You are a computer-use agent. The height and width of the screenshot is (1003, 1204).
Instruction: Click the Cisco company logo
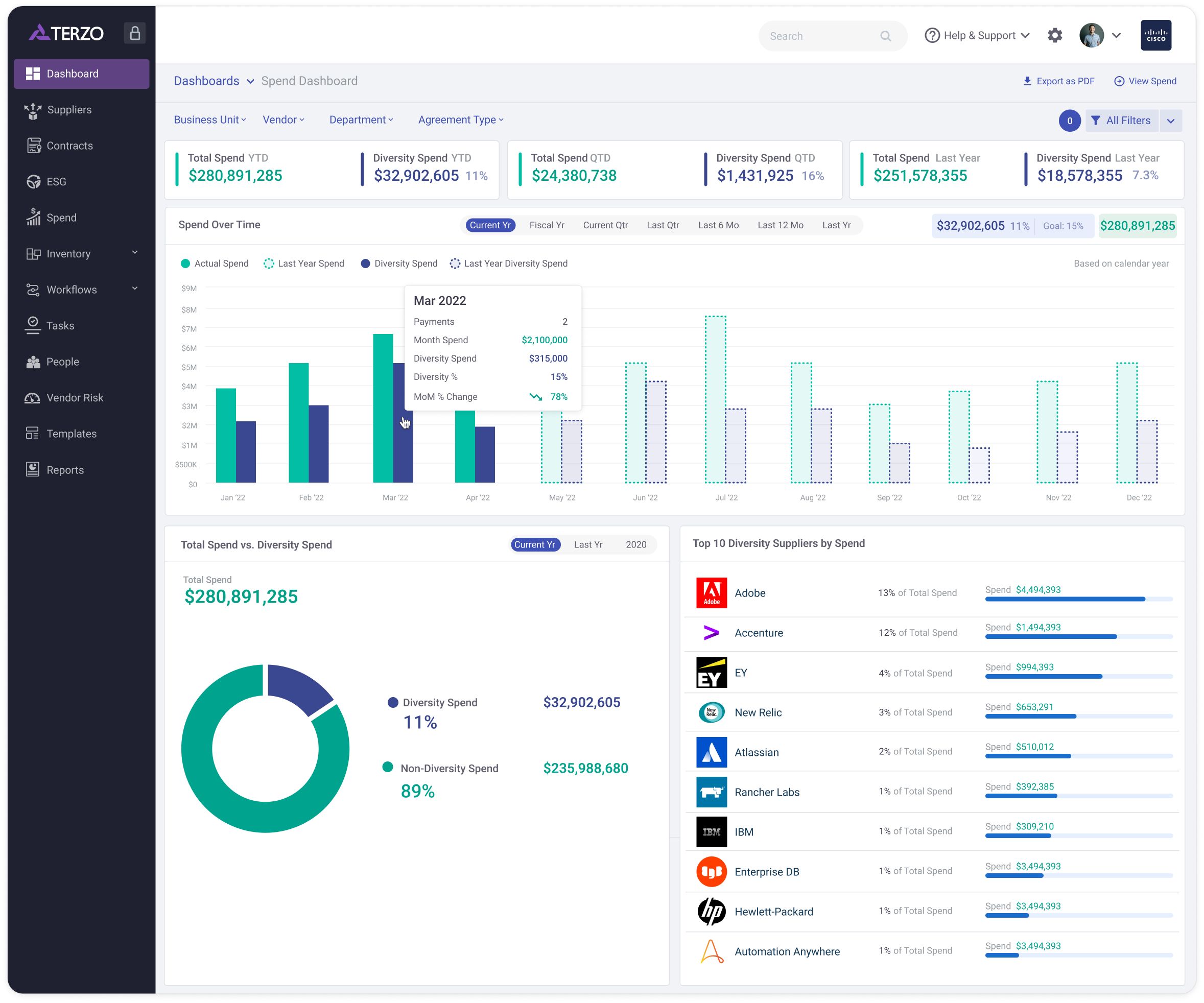tap(1155, 36)
